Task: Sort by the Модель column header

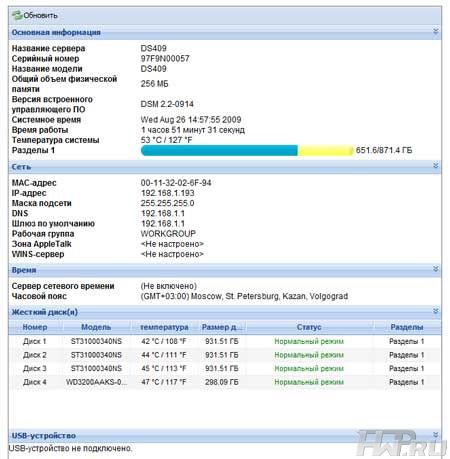Action: pyautogui.click(x=96, y=327)
